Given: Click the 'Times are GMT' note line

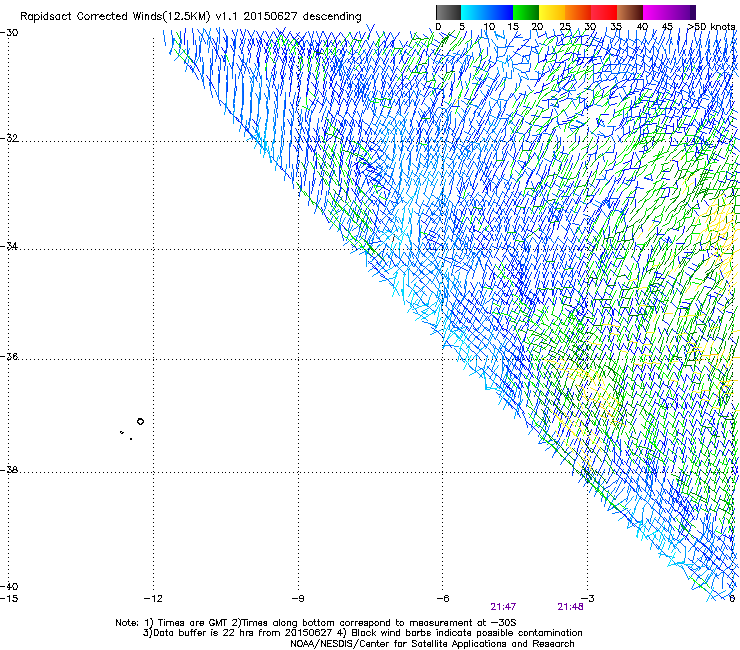Looking at the screenshot, I should [x=316, y=623].
